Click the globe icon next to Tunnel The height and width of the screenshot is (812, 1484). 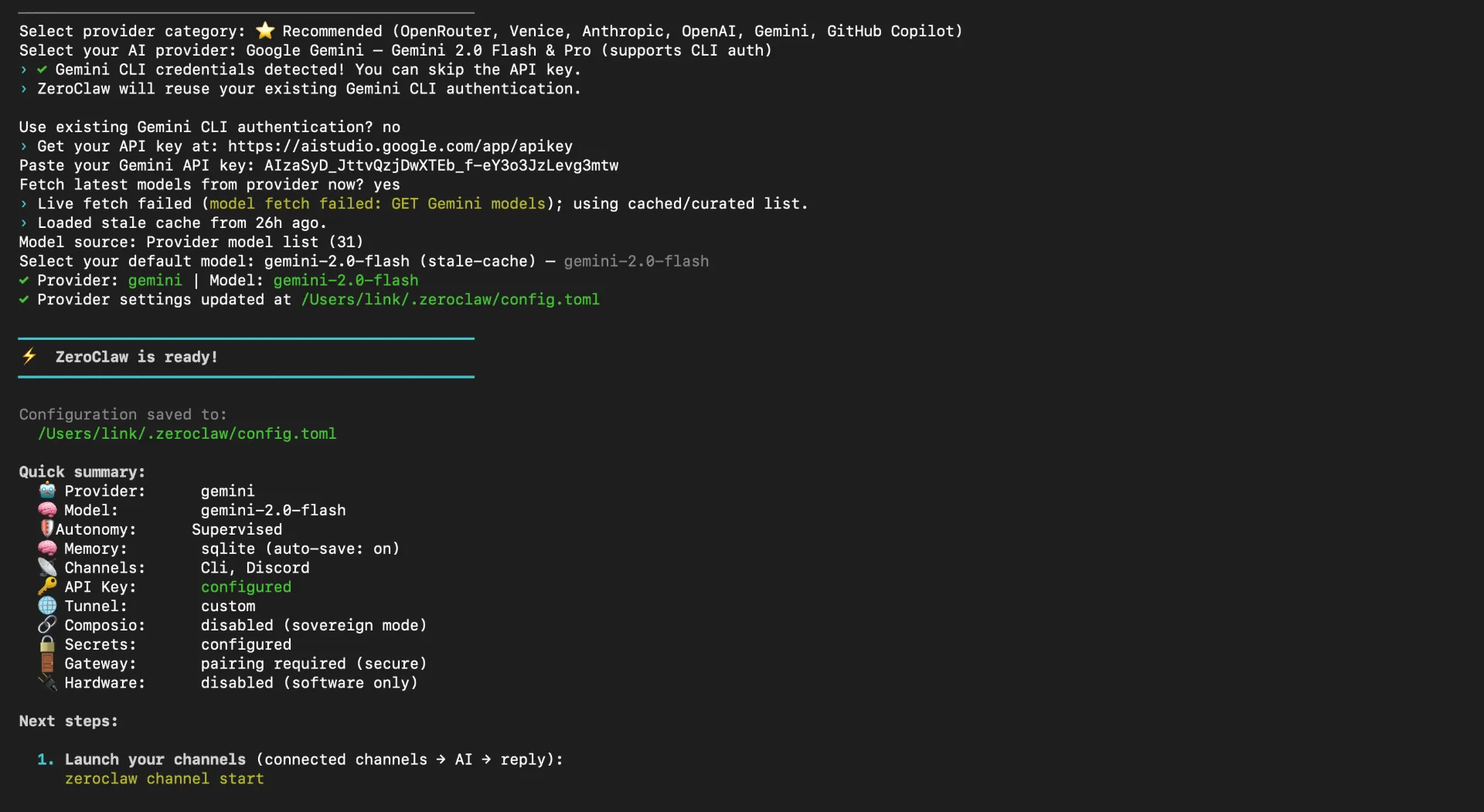pos(46,606)
